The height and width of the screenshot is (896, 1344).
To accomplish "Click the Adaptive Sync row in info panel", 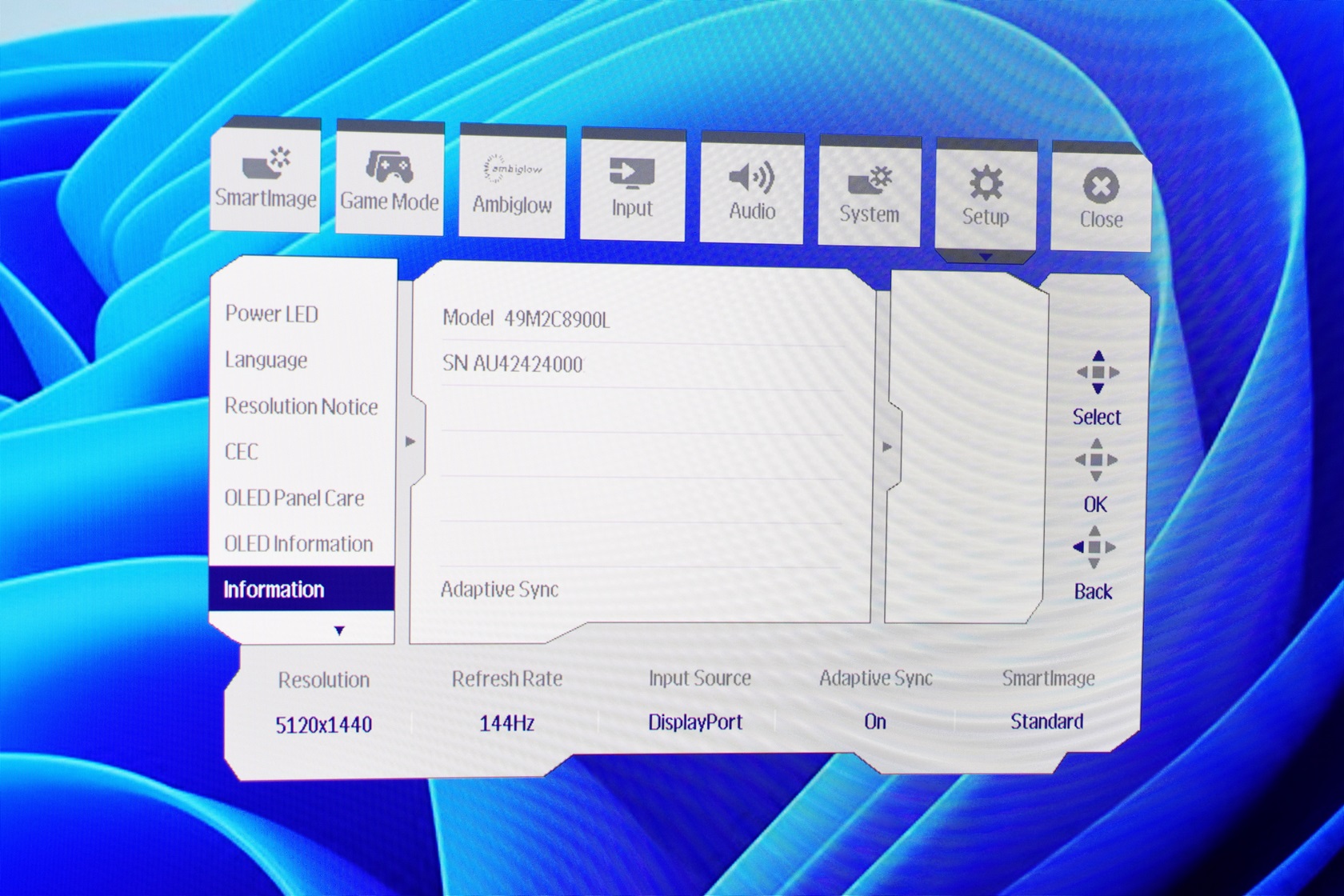I will [x=499, y=590].
